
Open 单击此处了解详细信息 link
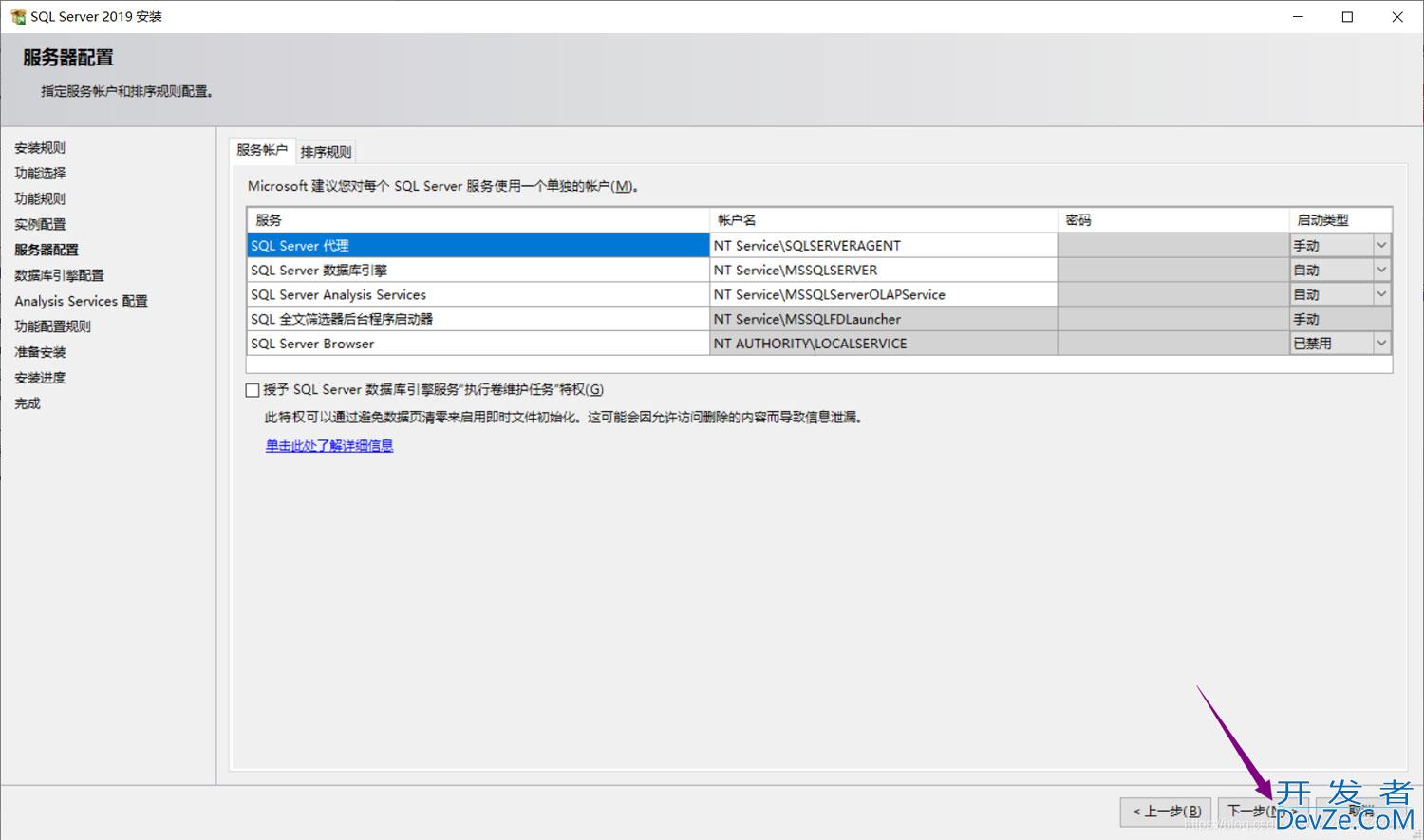[329, 445]
